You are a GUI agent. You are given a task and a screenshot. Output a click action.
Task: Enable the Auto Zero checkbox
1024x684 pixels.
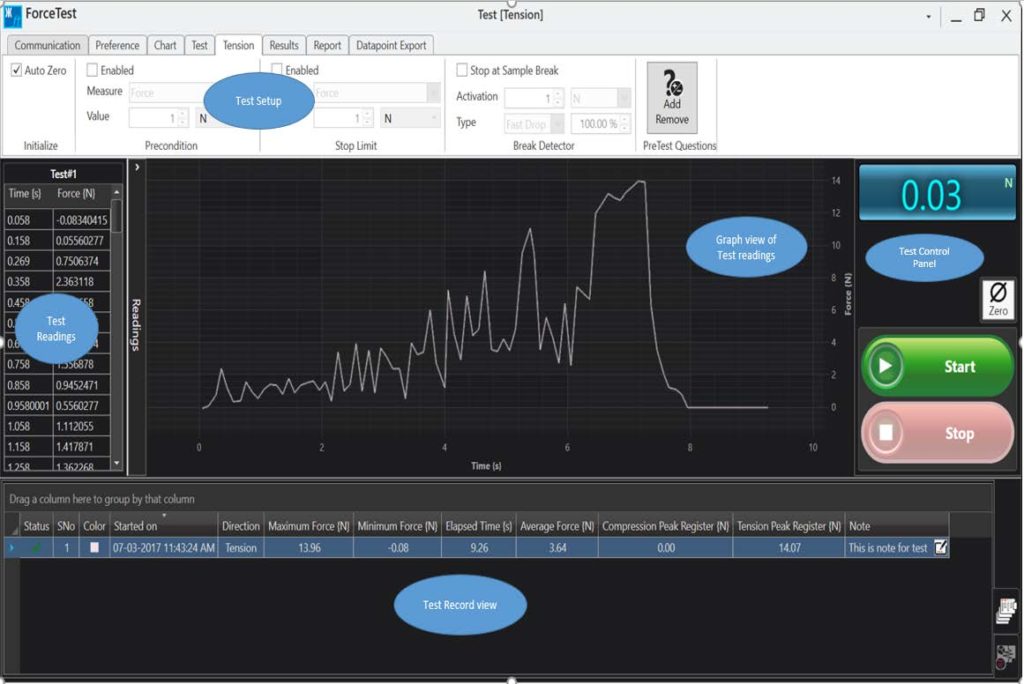tap(15, 70)
